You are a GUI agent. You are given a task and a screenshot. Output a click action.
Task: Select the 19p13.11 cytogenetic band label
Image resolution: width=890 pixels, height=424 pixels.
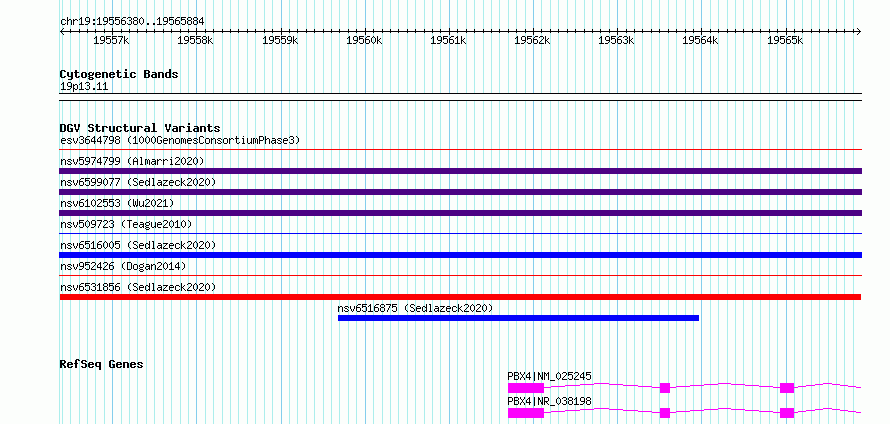[x=84, y=87]
